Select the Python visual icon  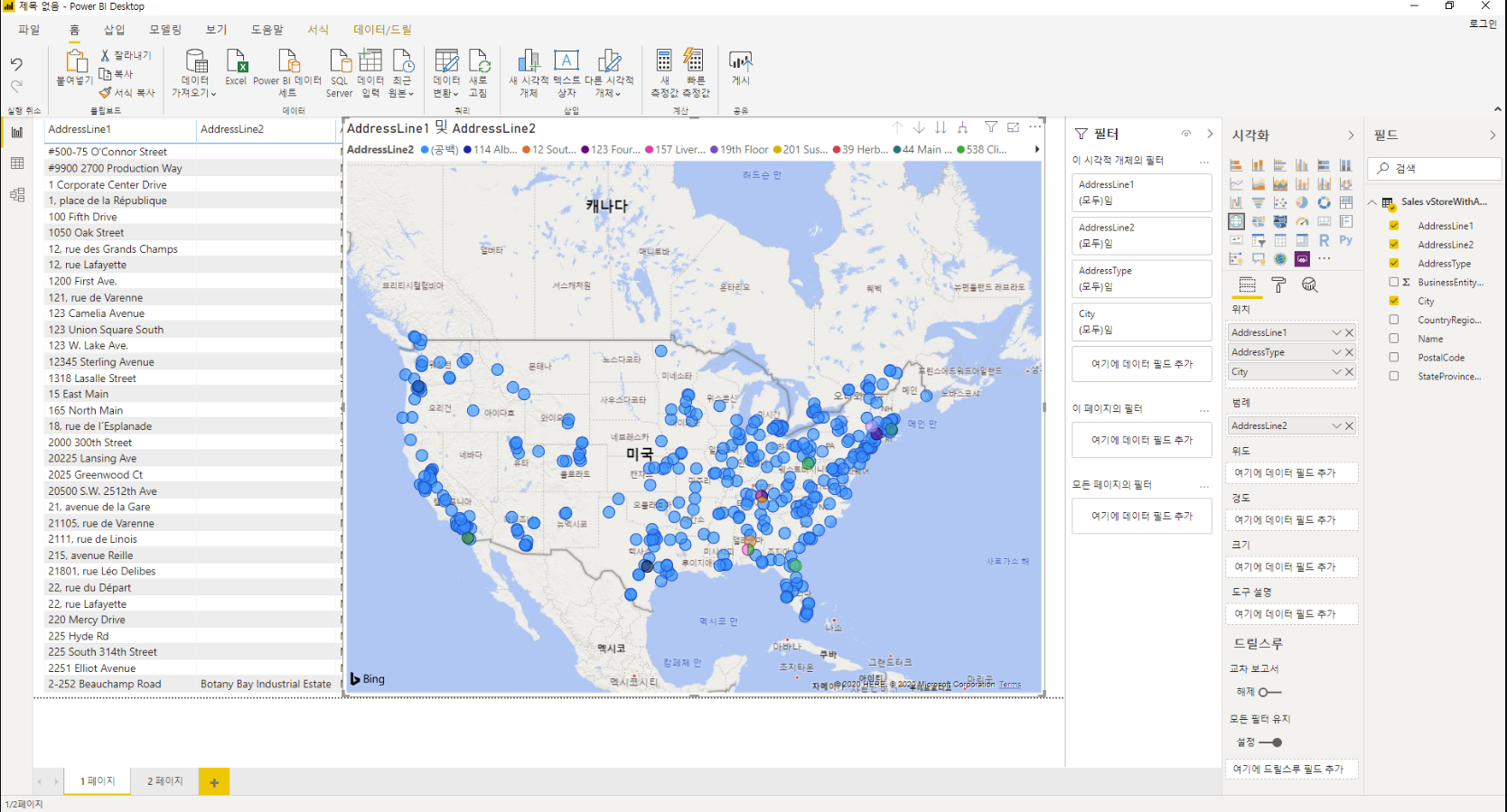pos(1346,240)
